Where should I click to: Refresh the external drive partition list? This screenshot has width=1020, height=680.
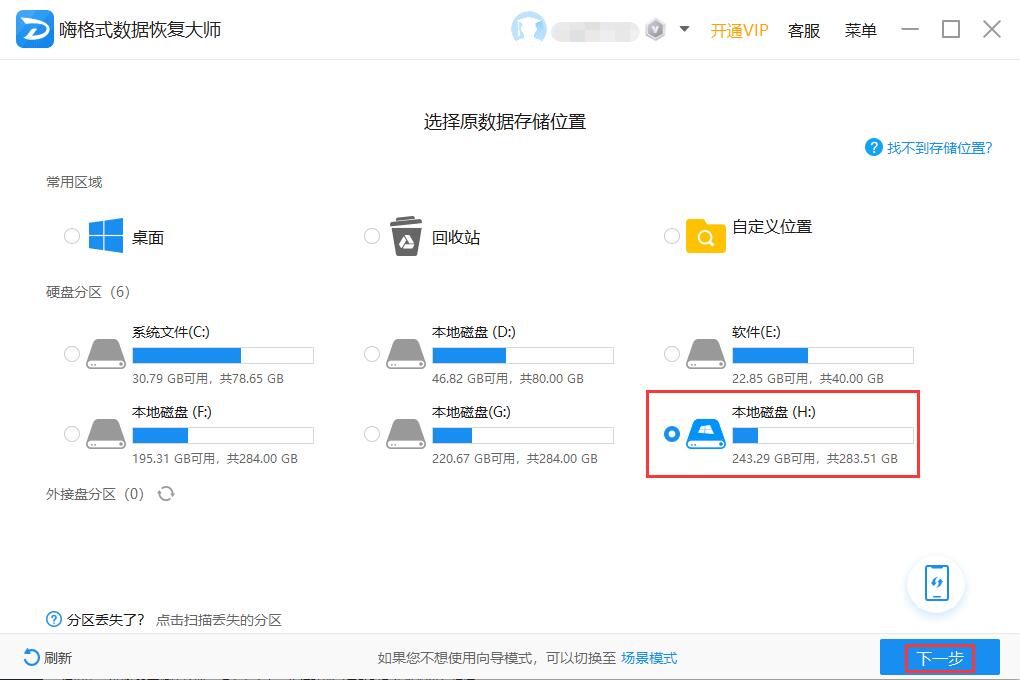[x=166, y=493]
